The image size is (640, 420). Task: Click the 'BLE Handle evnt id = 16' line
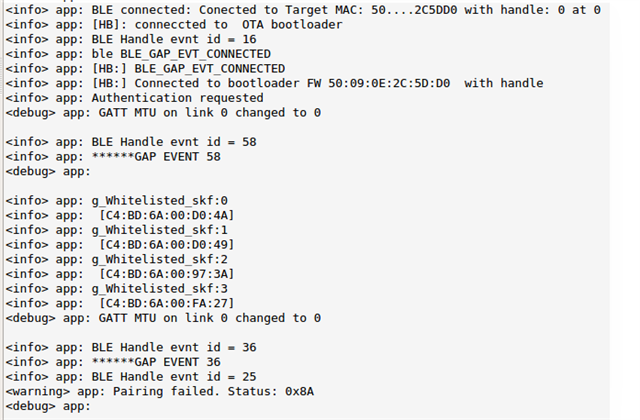click(131, 39)
